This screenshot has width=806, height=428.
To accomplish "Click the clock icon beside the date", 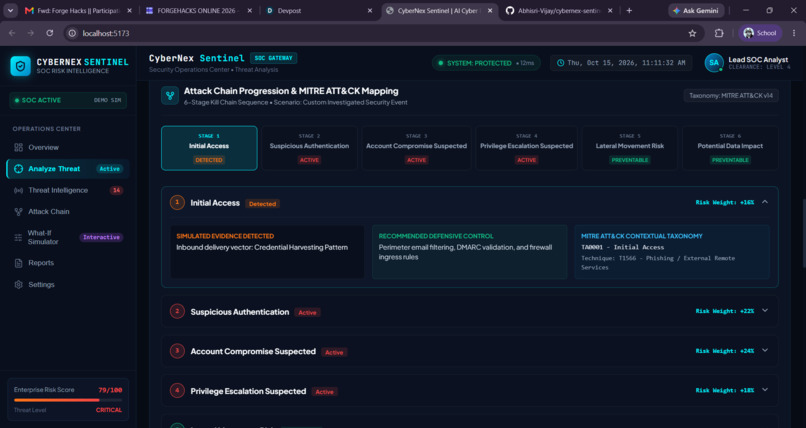I will tap(560, 63).
